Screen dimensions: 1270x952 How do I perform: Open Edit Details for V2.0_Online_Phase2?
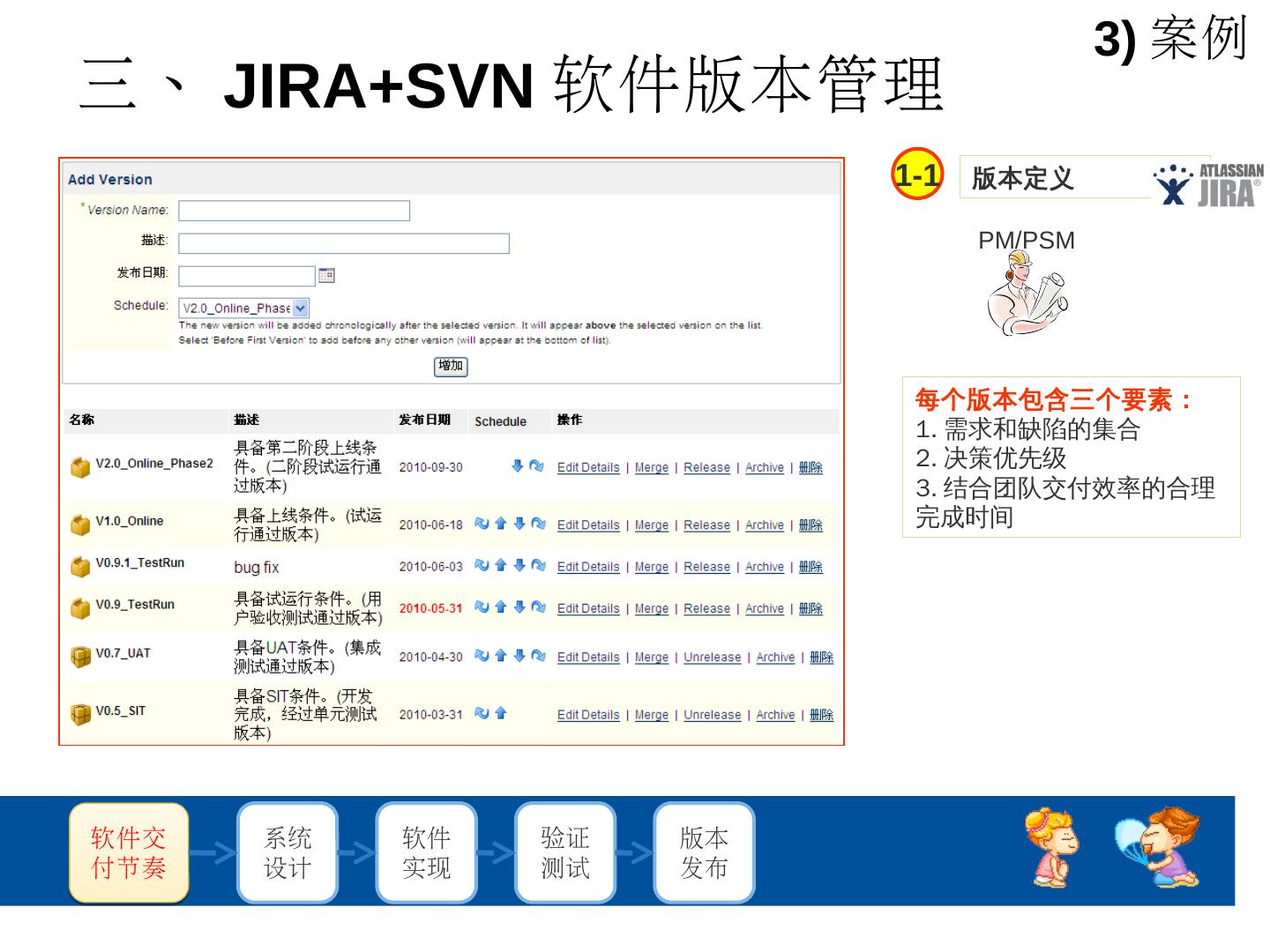coord(588,467)
